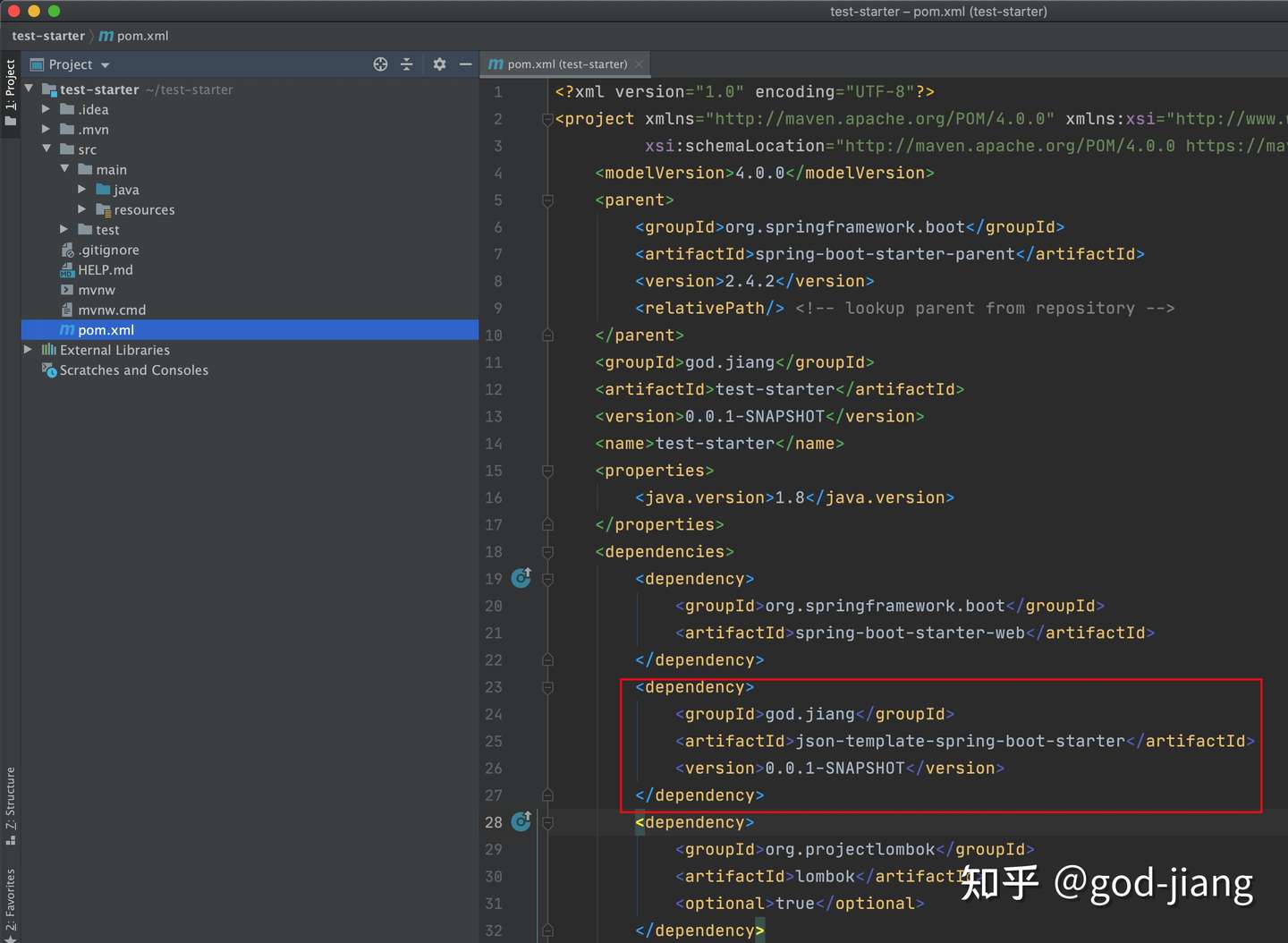Expand the resources folder
This screenshot has height=943, width=1288.
(x=81, y=208)
